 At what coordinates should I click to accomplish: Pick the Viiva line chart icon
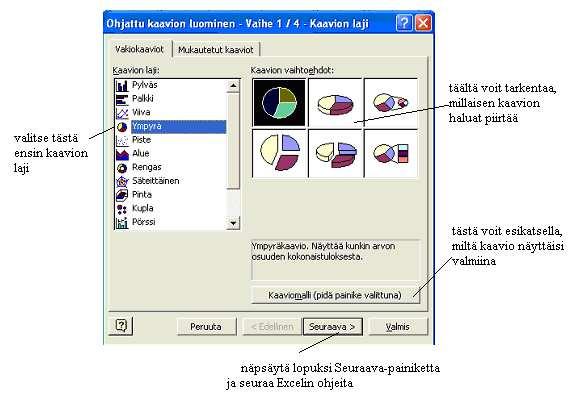click(x=122, y=113)
